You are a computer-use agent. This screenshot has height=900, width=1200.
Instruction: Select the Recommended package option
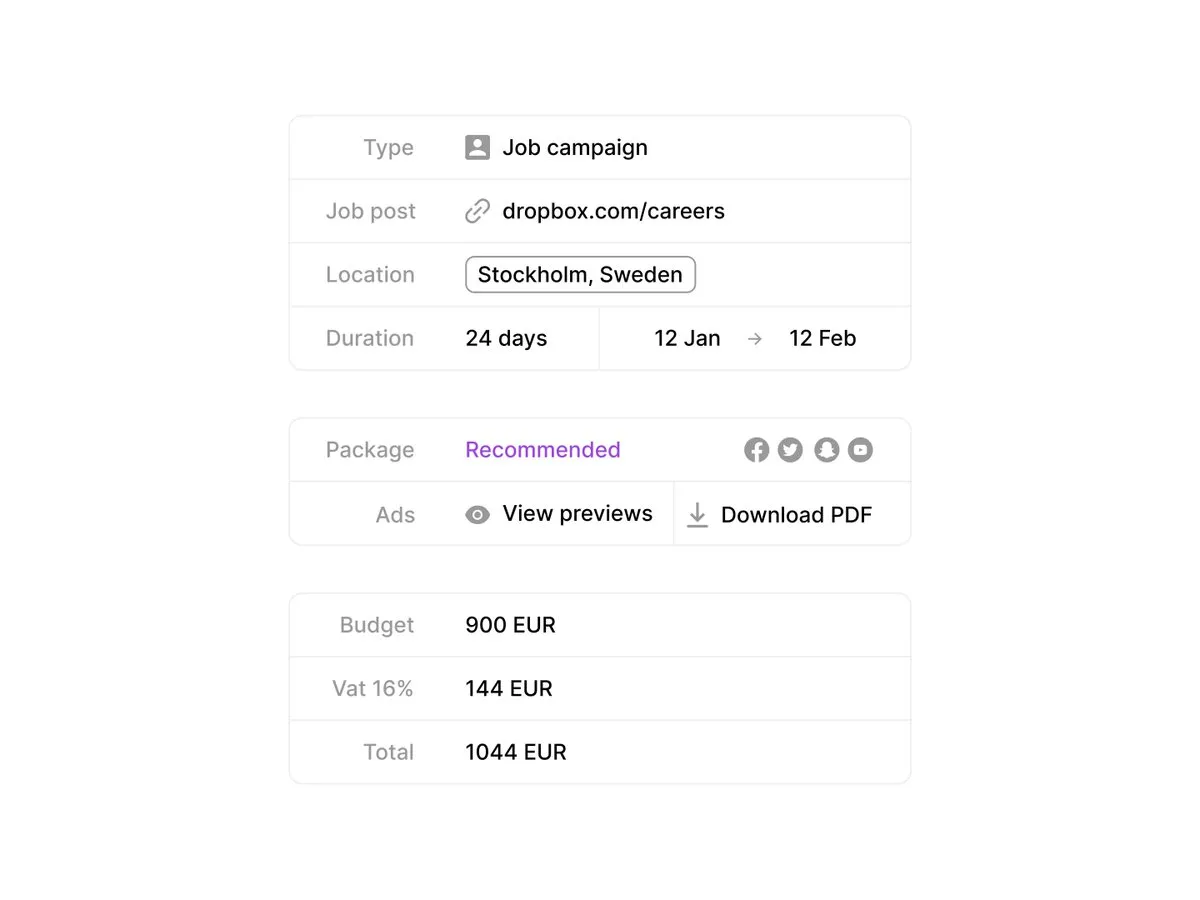(543, 450)
